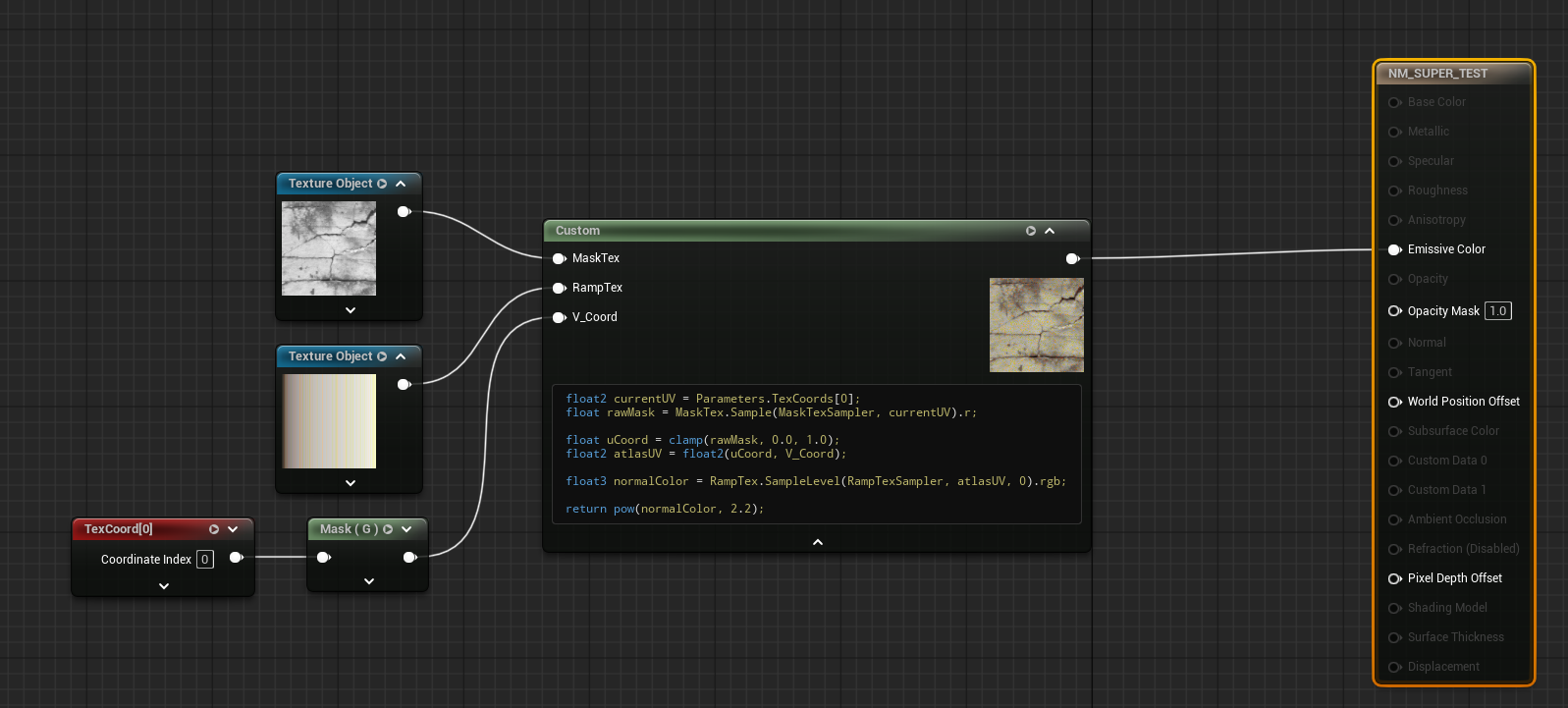Expand the chevron under Coordinate Index
Screen dimensions: 1568x708
pyautogui.click(x=164, y=586)
